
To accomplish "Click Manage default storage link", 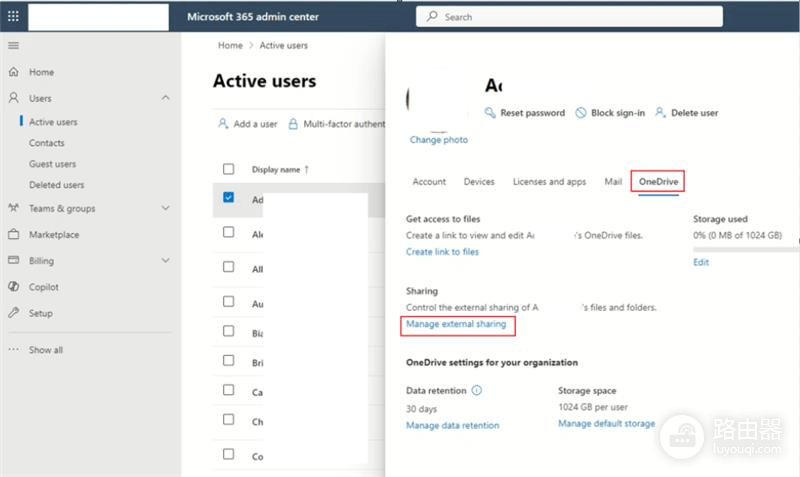I will pyautogui.click(x=606, y=423).
